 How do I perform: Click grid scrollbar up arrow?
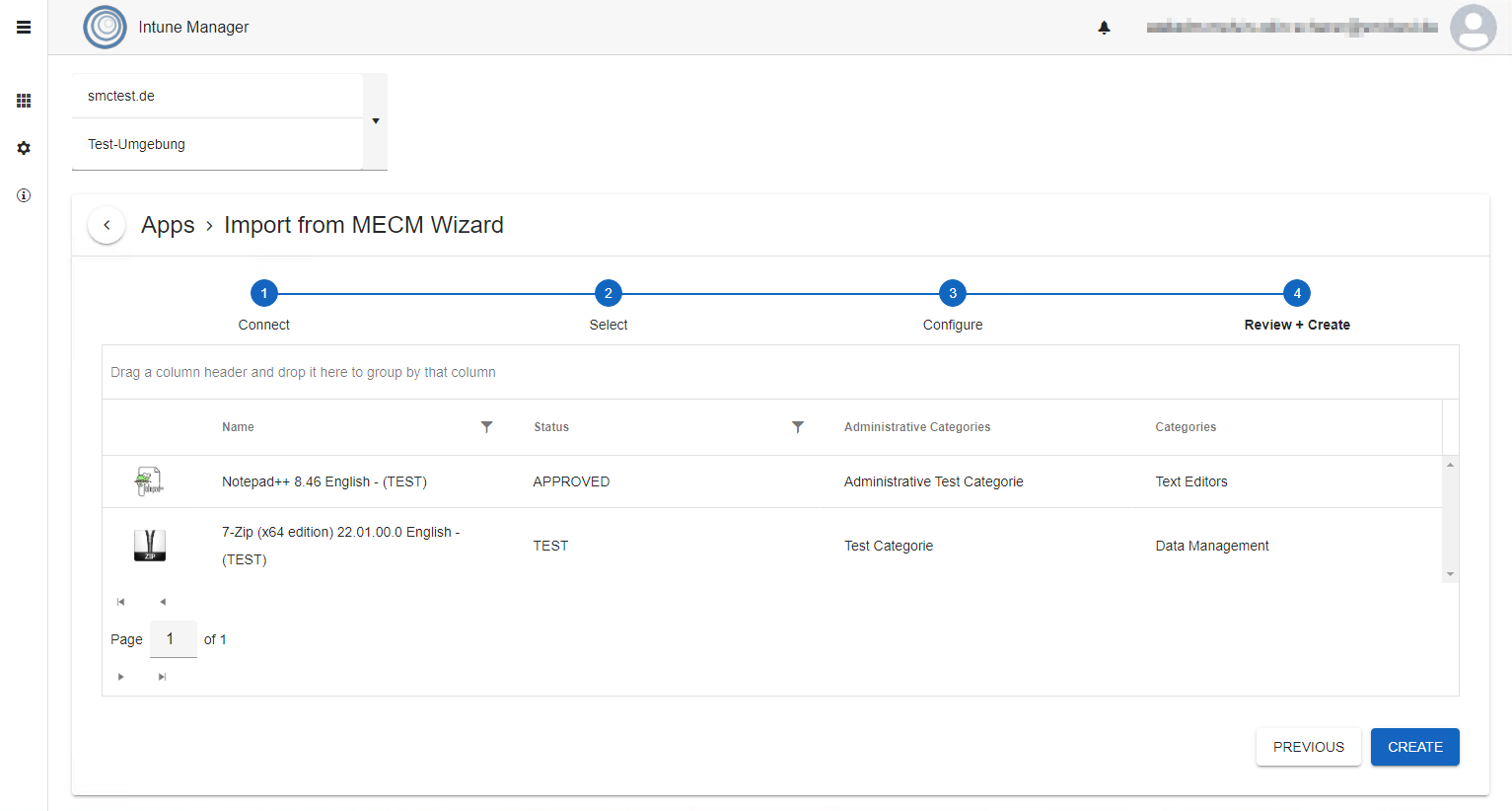(x=1450, y=464)
